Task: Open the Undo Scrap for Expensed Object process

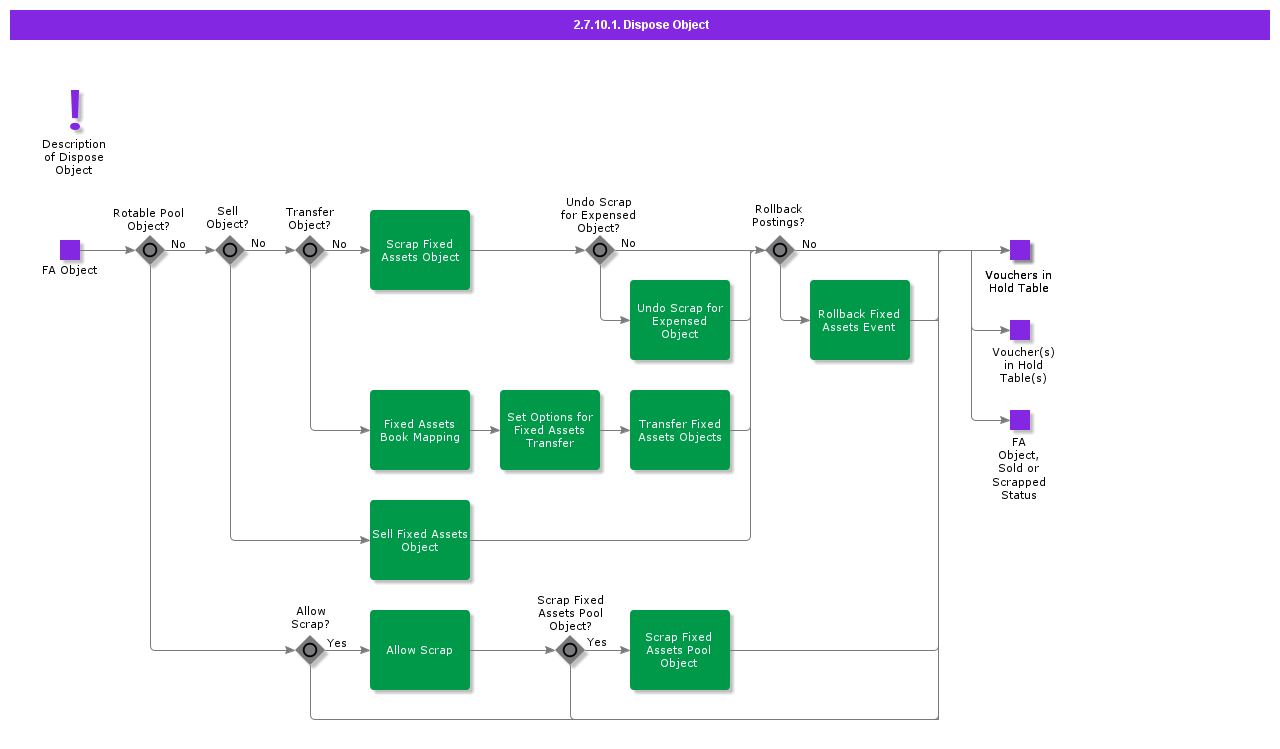Action: click(x=680, y=320)
